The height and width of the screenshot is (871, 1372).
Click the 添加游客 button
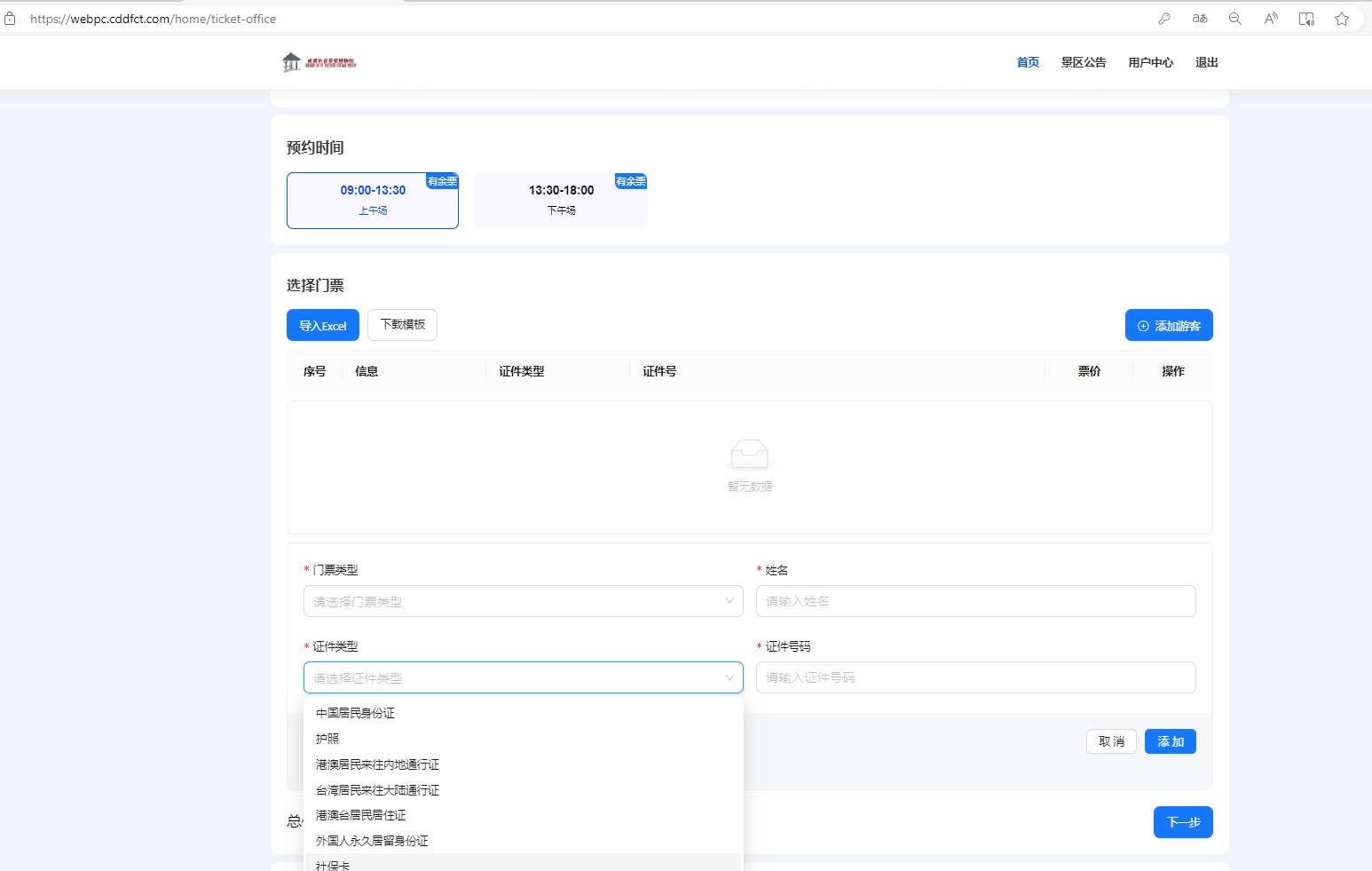click(x=1169, y=326)
